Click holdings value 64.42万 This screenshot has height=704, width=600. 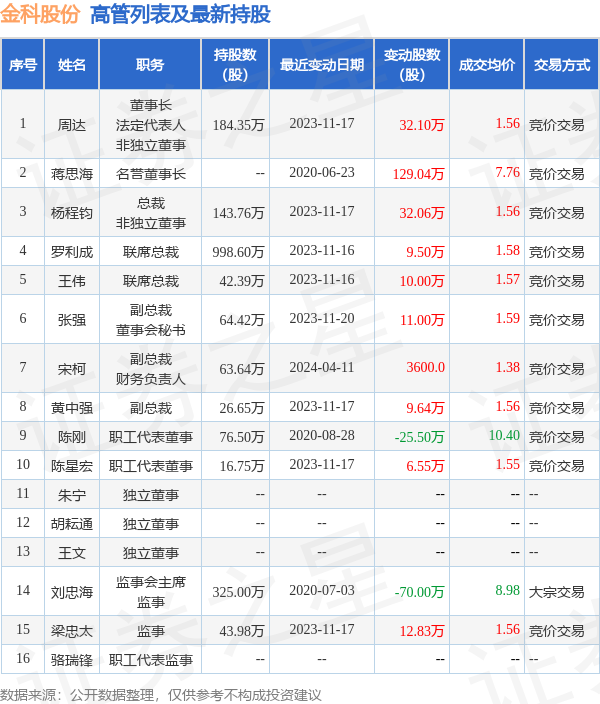[242, 320]
